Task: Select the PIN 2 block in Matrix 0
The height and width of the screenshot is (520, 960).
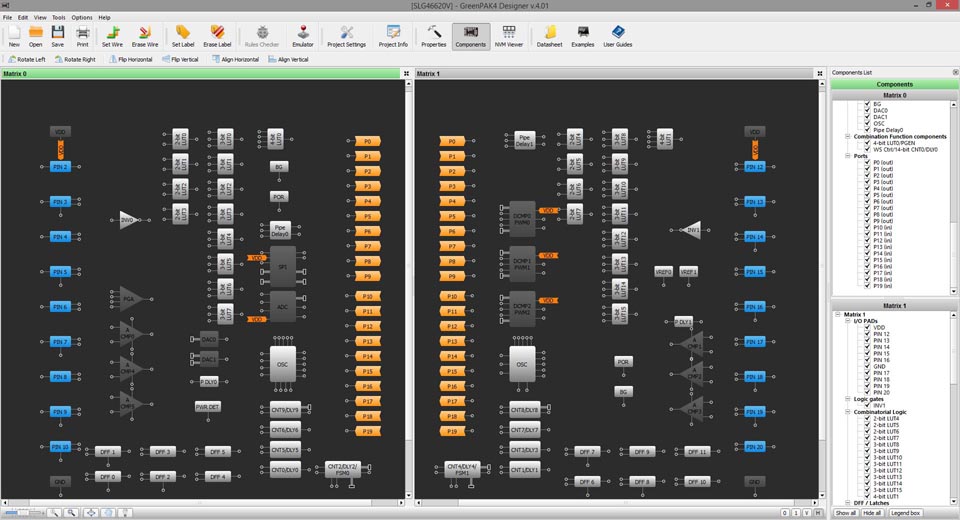Action: (x=60, y=167)
